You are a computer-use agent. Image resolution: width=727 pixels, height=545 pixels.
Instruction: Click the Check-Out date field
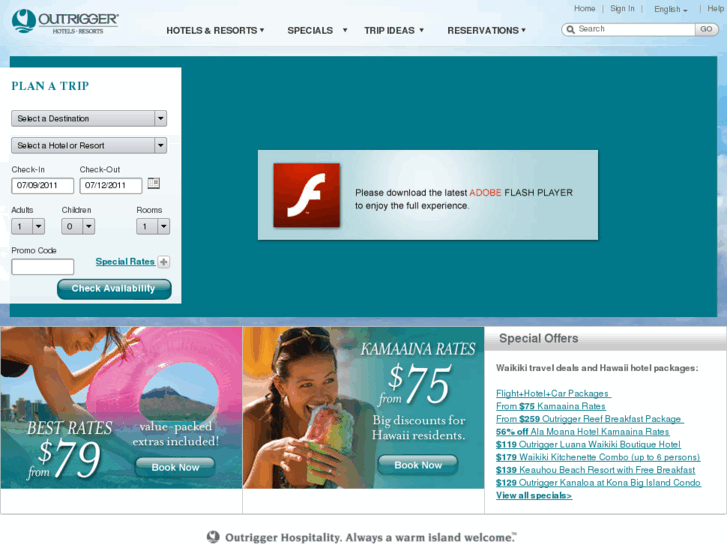[111, 186]
